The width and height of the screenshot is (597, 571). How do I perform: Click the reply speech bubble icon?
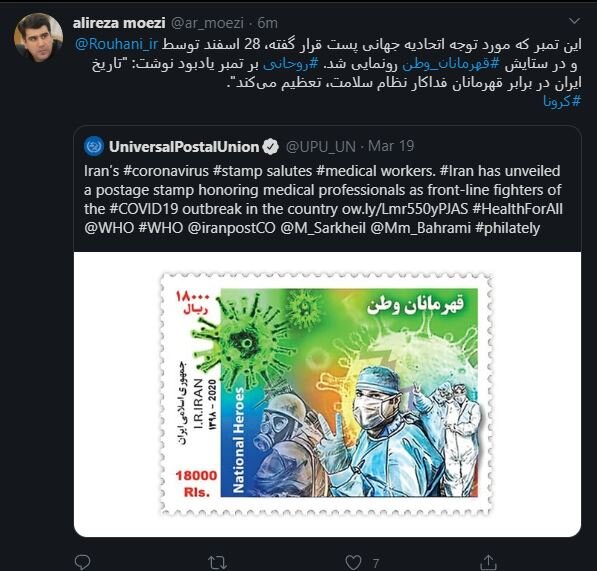pos(82,562)
